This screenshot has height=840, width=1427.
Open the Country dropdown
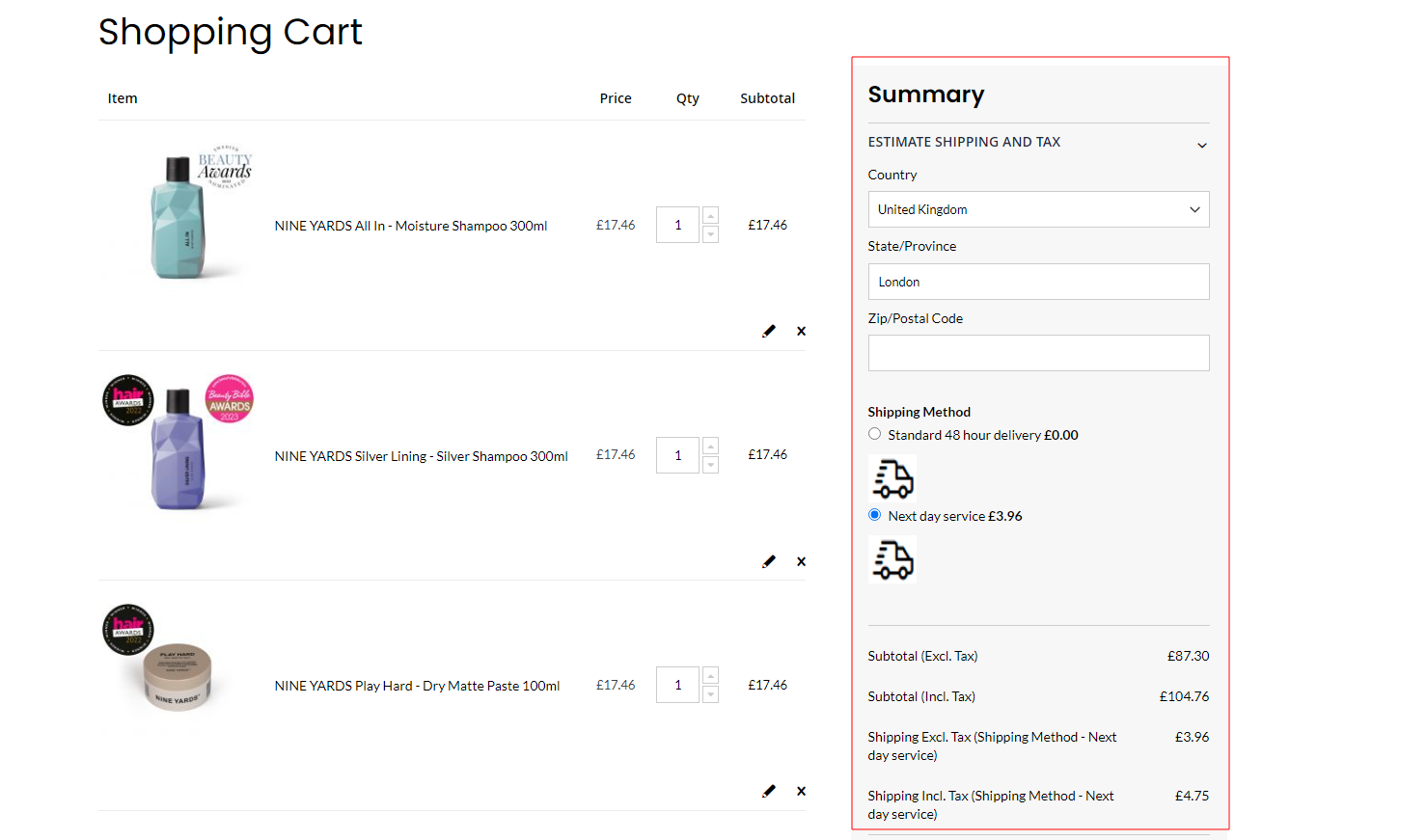point(1038,209)
